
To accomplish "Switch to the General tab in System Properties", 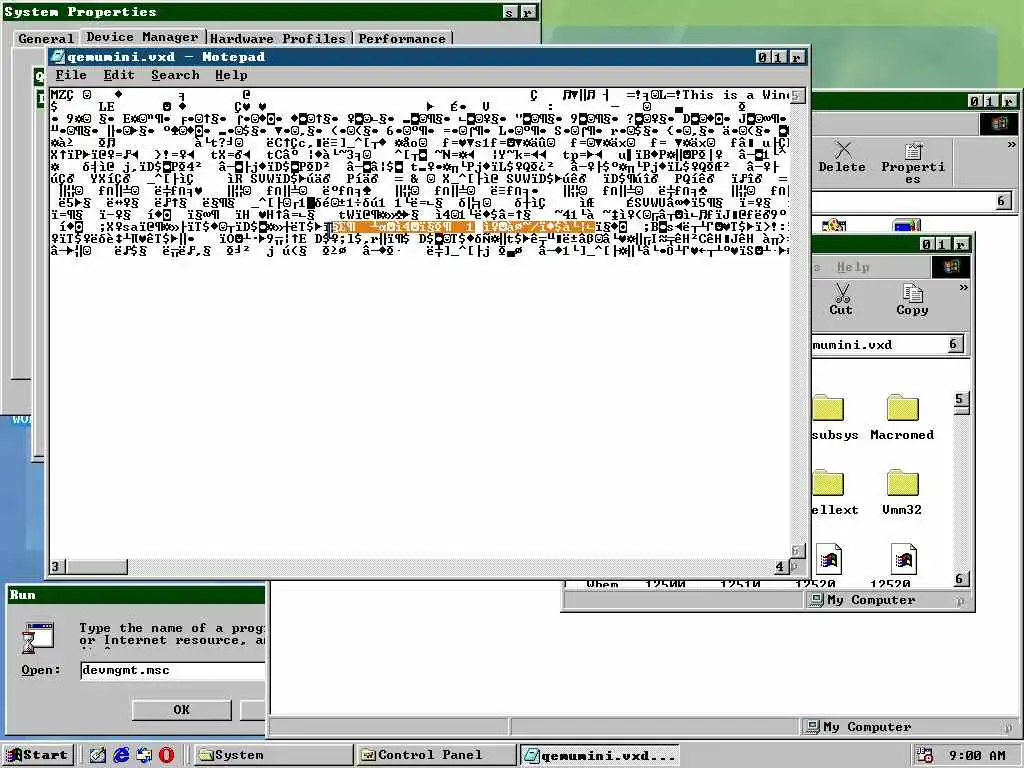I will [x=46, y=39].
